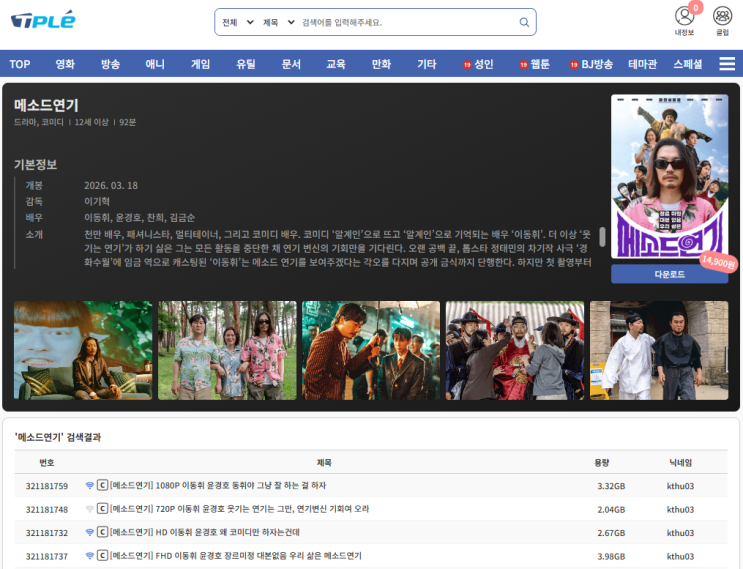Open the 유틸 menu

245,64
